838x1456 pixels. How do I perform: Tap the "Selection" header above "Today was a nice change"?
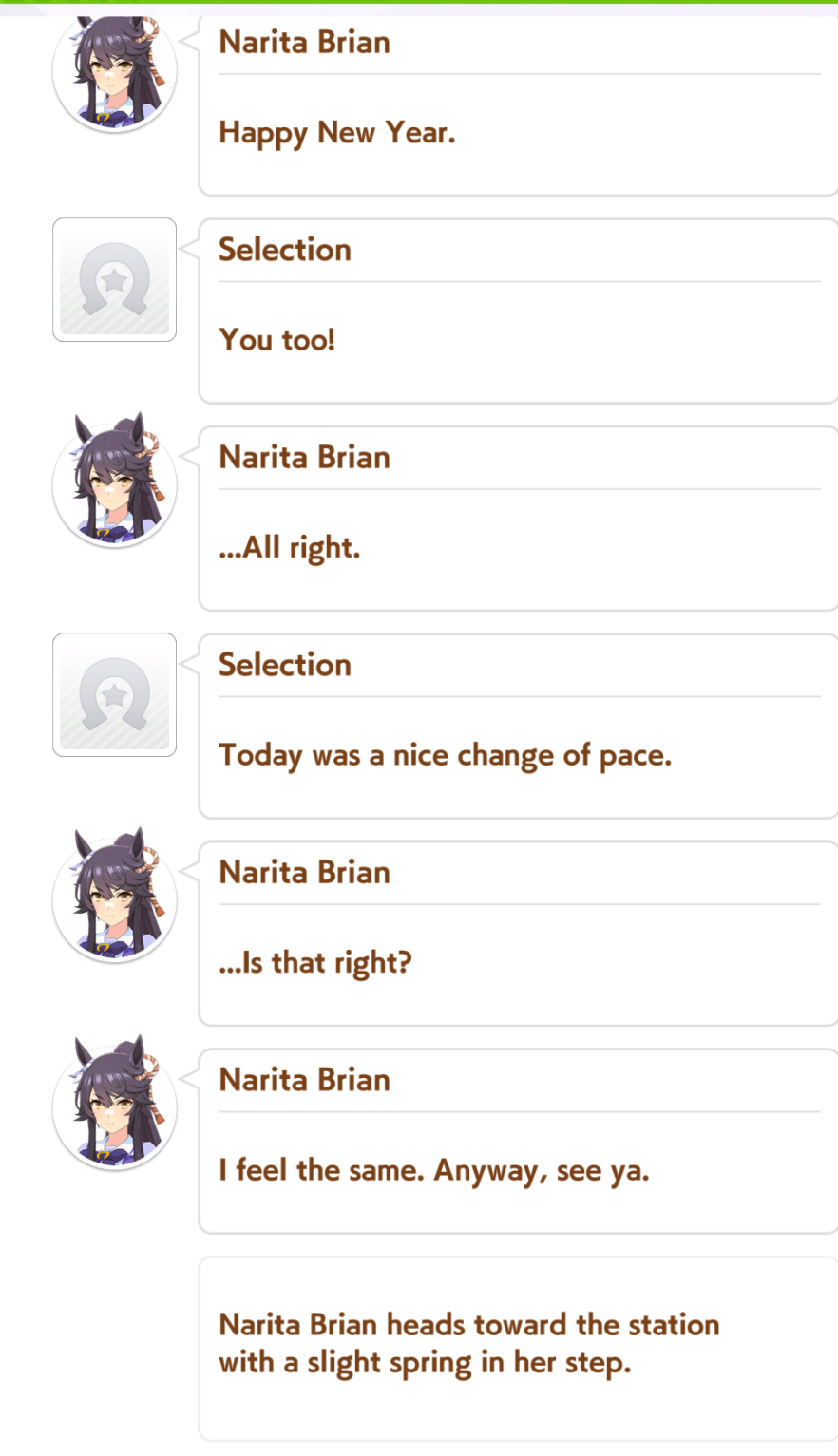285,665
